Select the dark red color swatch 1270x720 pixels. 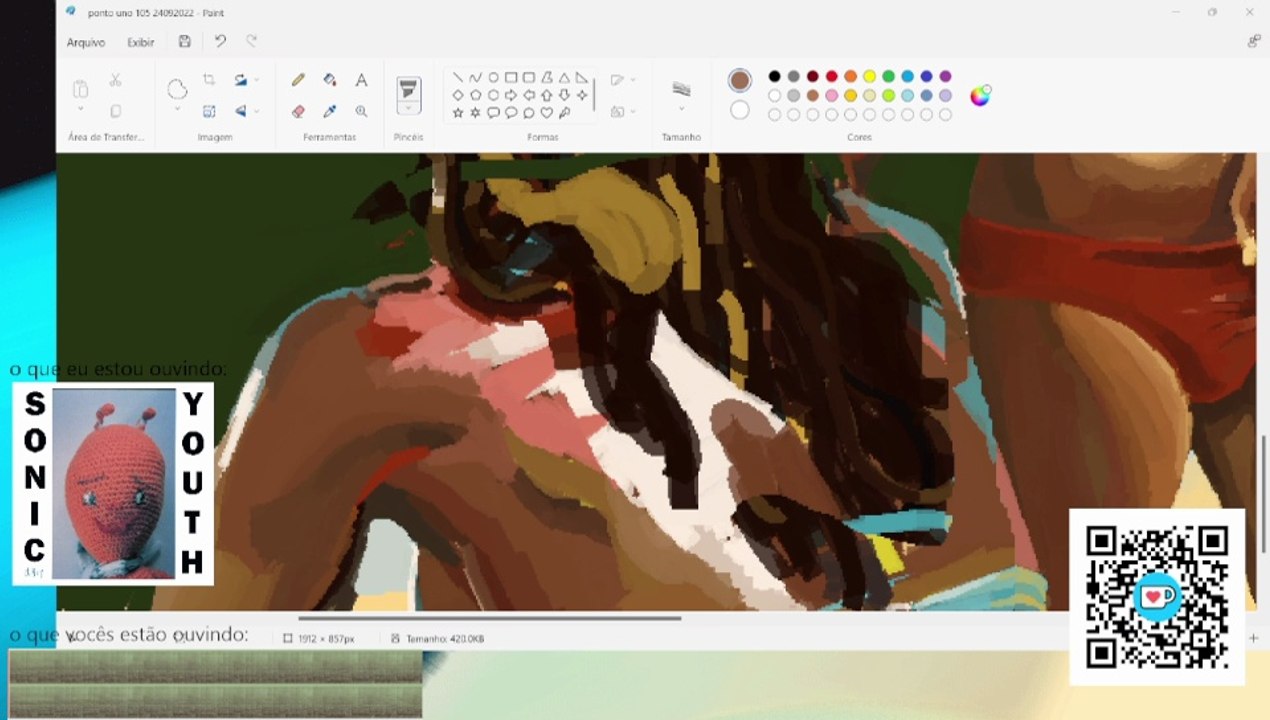click(812, 76)
